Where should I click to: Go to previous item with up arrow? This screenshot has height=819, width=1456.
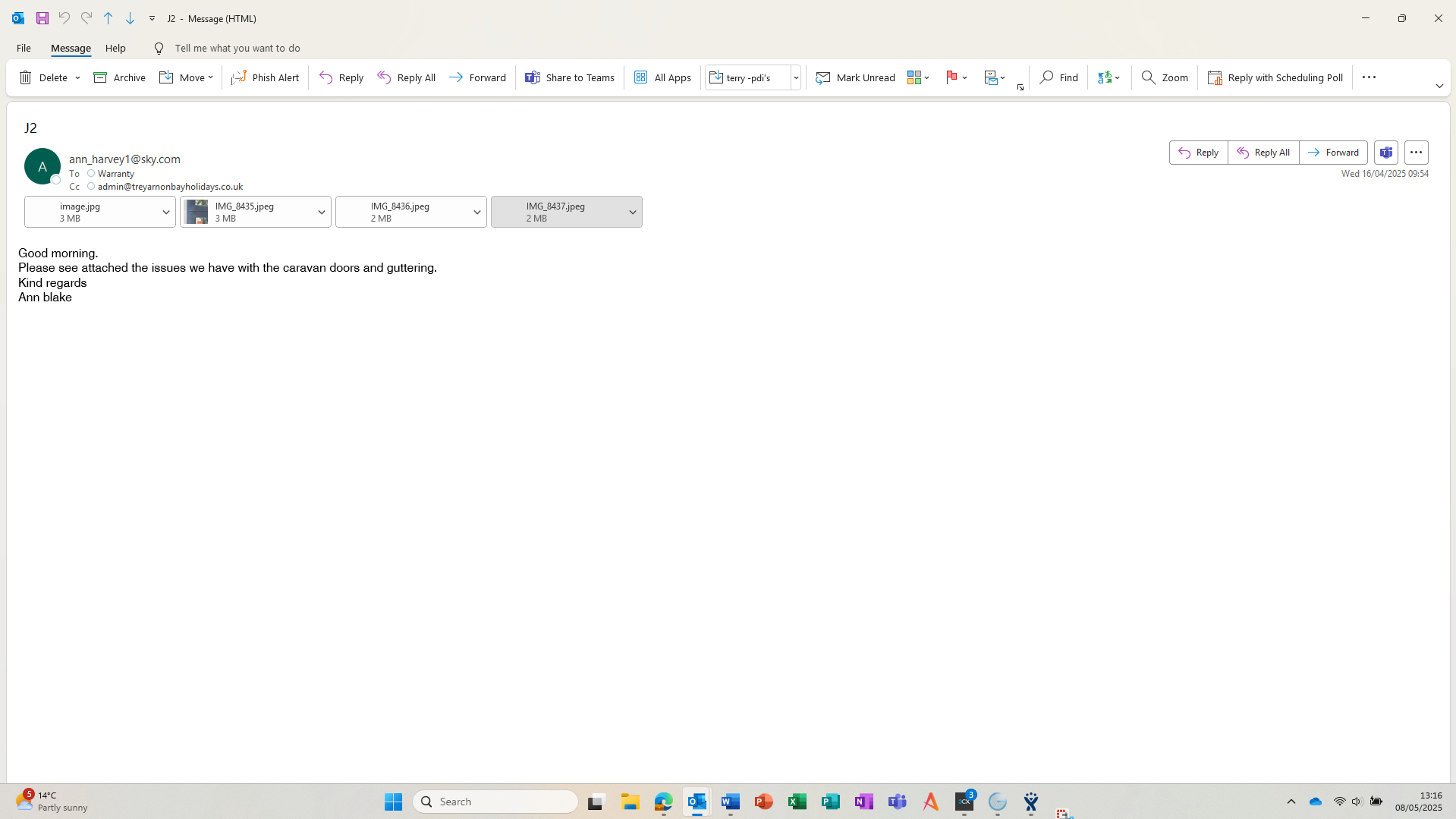(108, 18)
